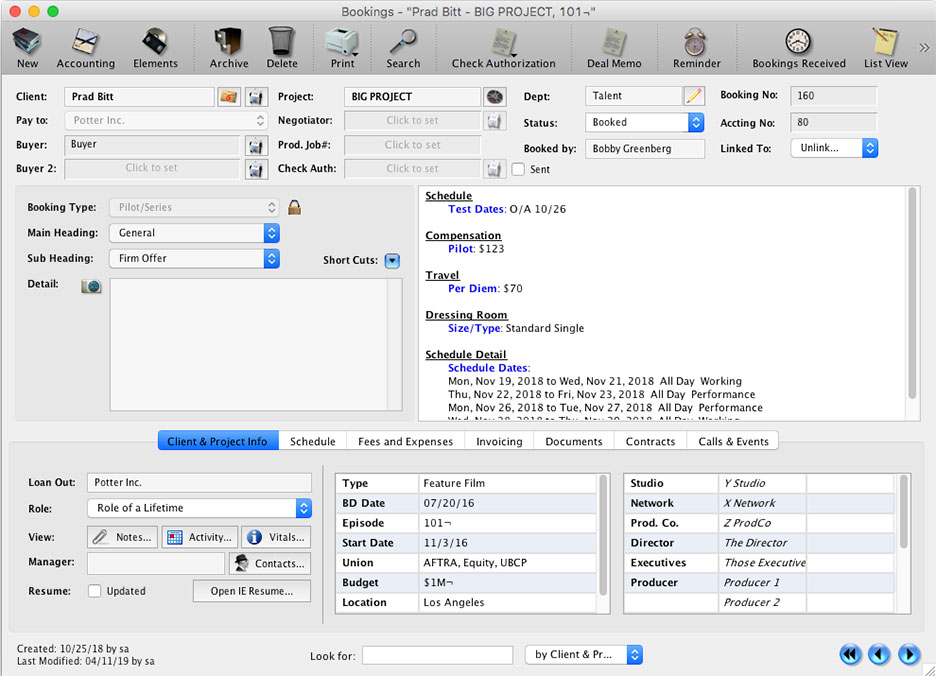
Task: Switch to the Documents tab
Action: point(574,441)
